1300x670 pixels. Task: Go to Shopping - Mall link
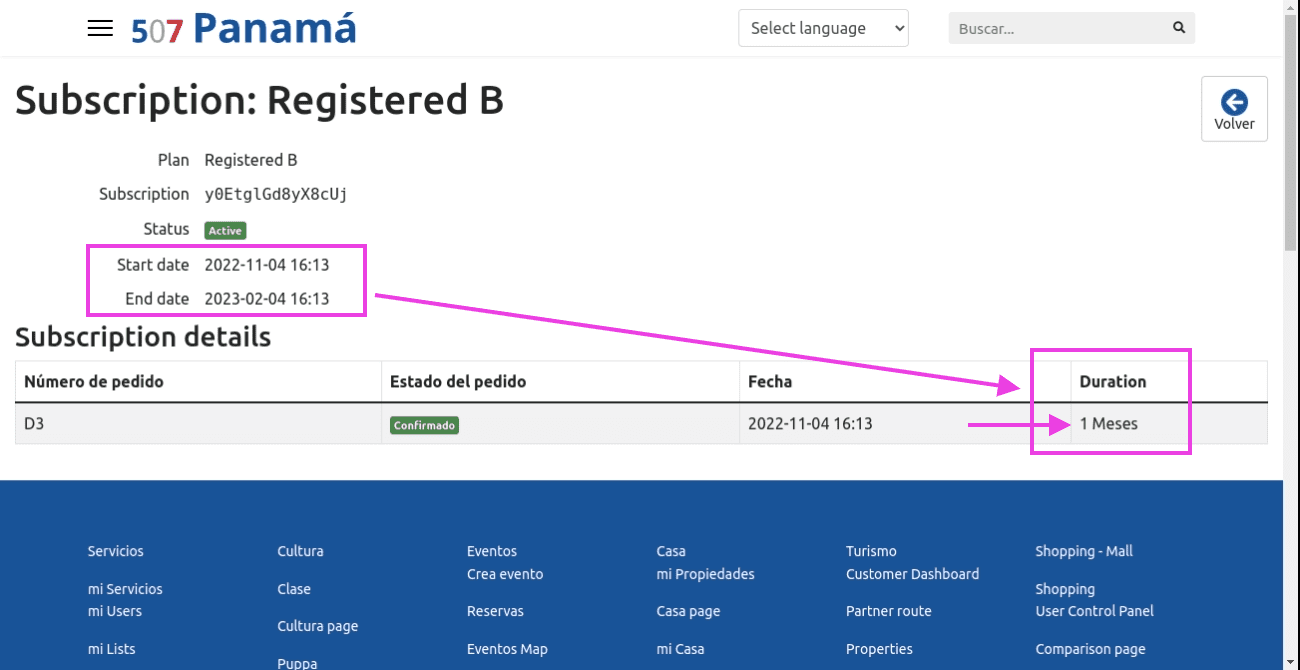pos(1084,551)
